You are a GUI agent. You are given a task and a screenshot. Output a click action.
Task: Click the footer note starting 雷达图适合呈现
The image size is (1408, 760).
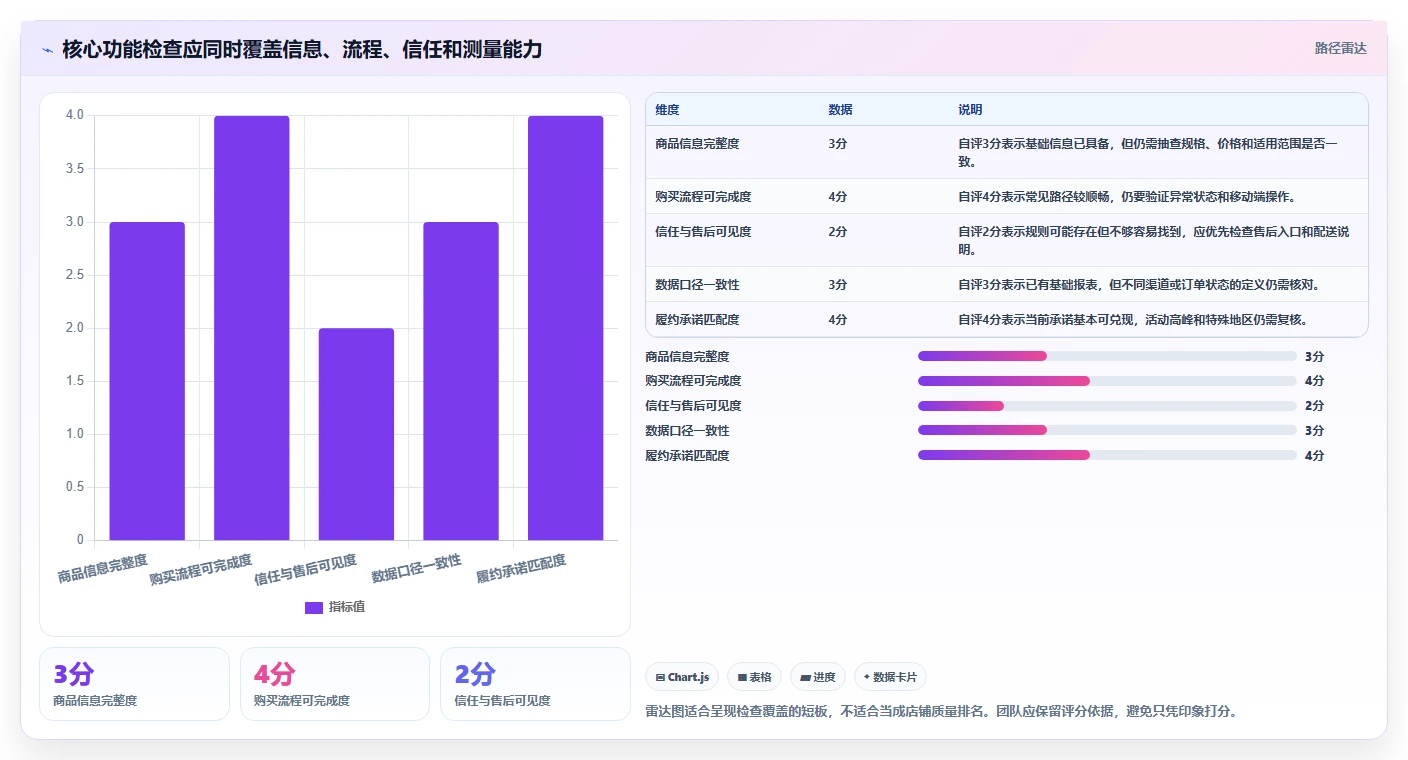942,712
